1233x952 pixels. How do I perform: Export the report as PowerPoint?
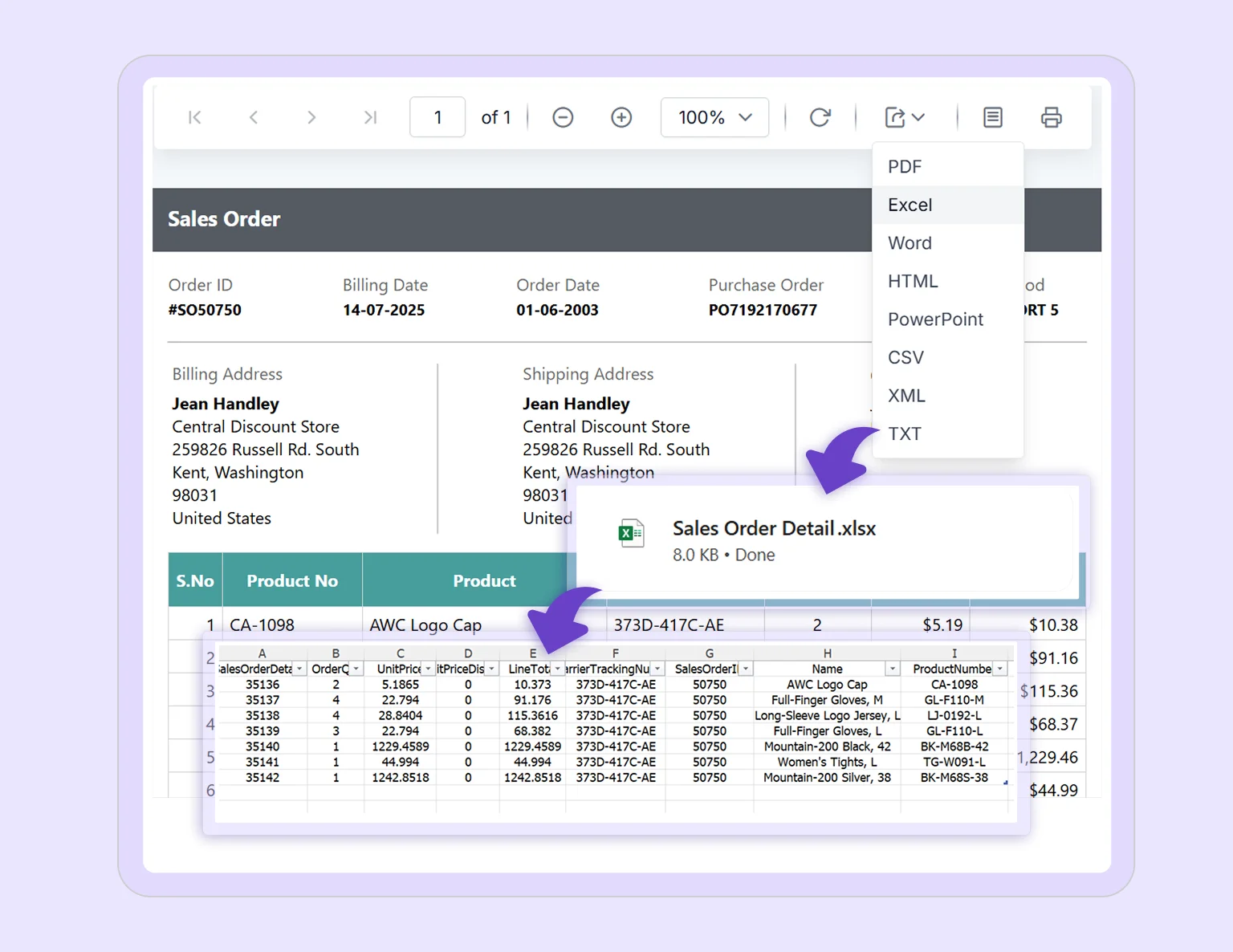click(x=935, y=319)
